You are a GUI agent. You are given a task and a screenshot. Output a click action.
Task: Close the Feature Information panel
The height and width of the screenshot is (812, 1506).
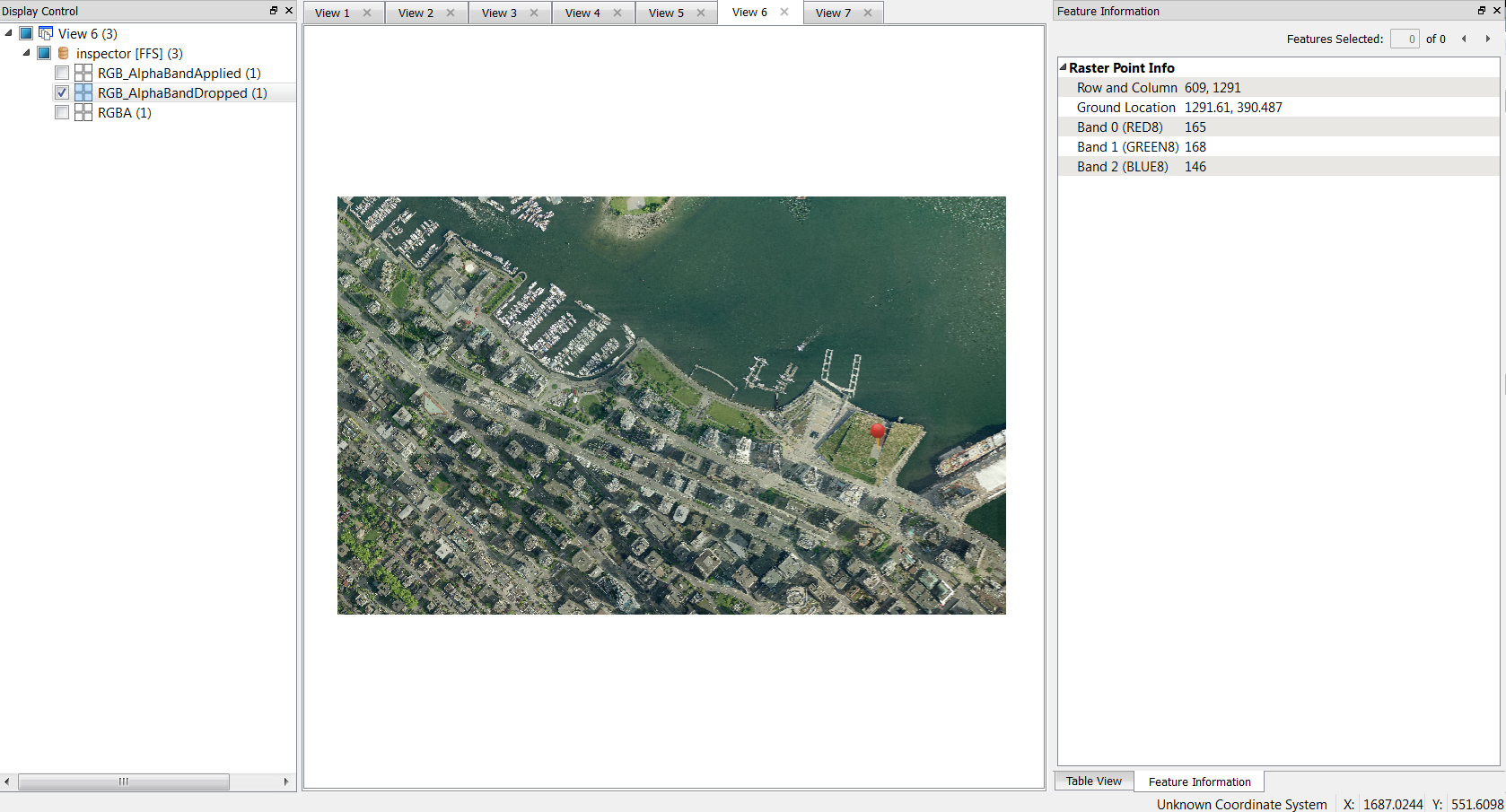pos(1497,11)
